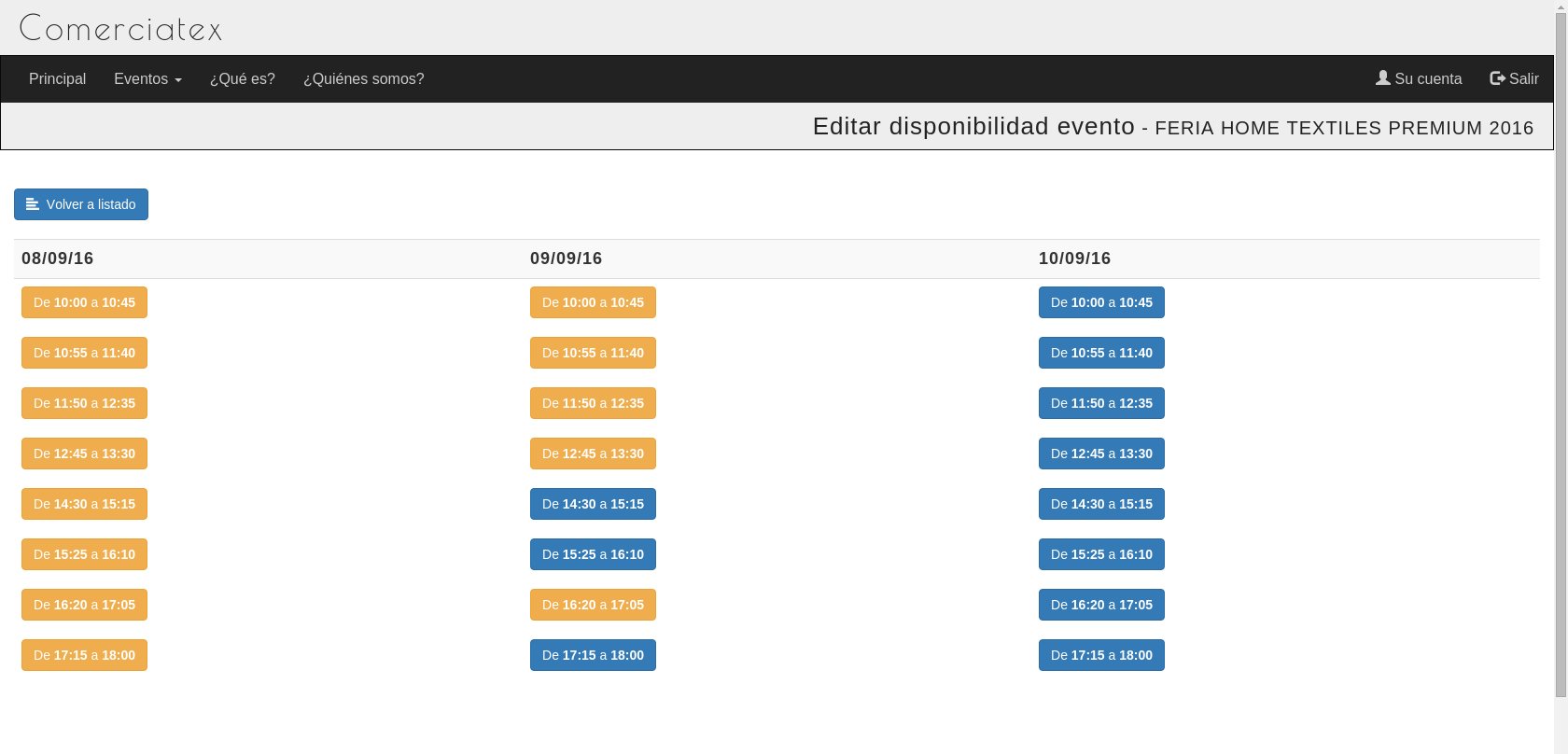Click the sign-out icon beside Salir
The width and height of the screenshot is (1568, 754).
coord(1497,78)
